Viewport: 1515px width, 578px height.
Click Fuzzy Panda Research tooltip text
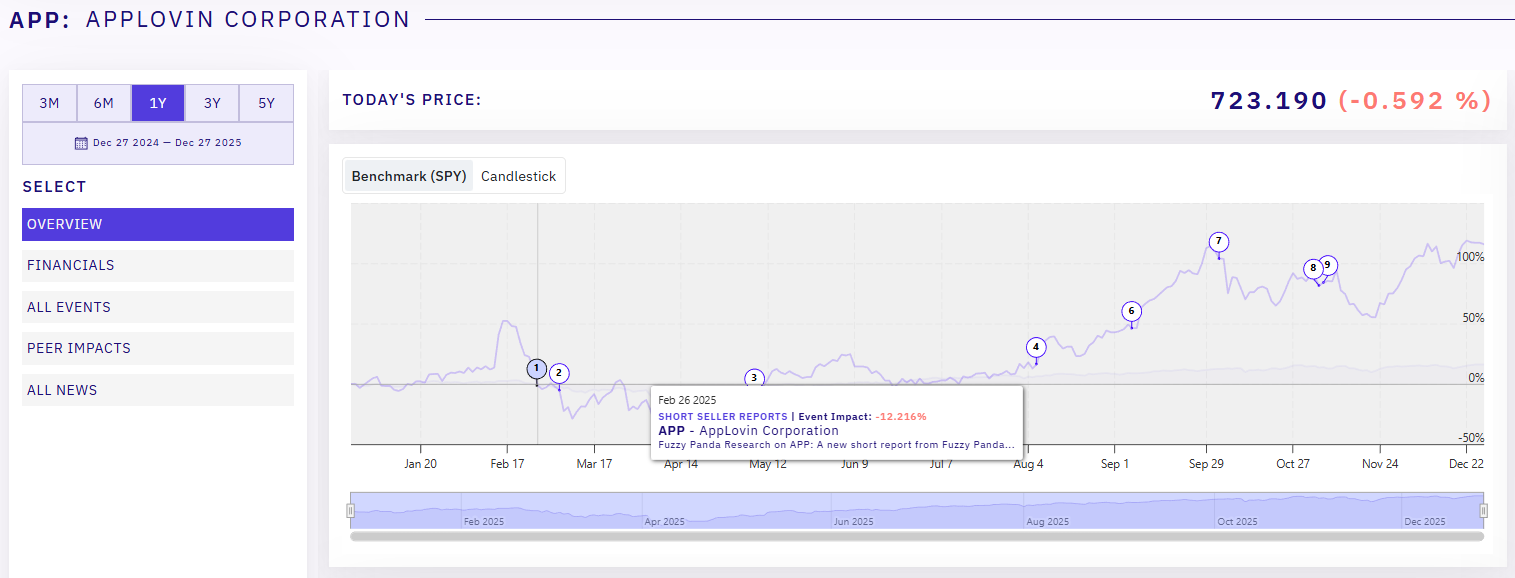point(837,445)
